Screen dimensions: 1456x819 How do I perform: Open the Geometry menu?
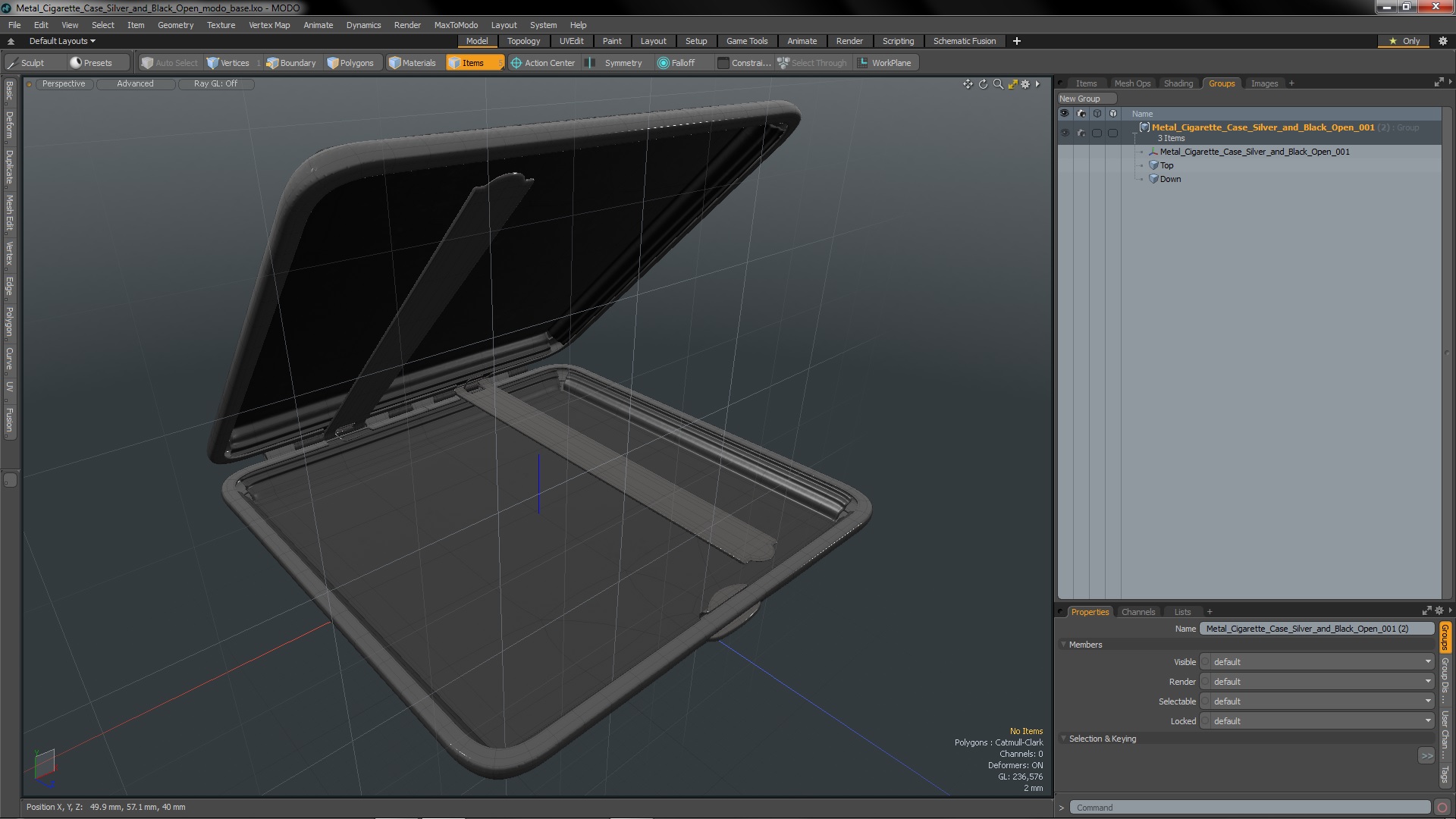175,25
